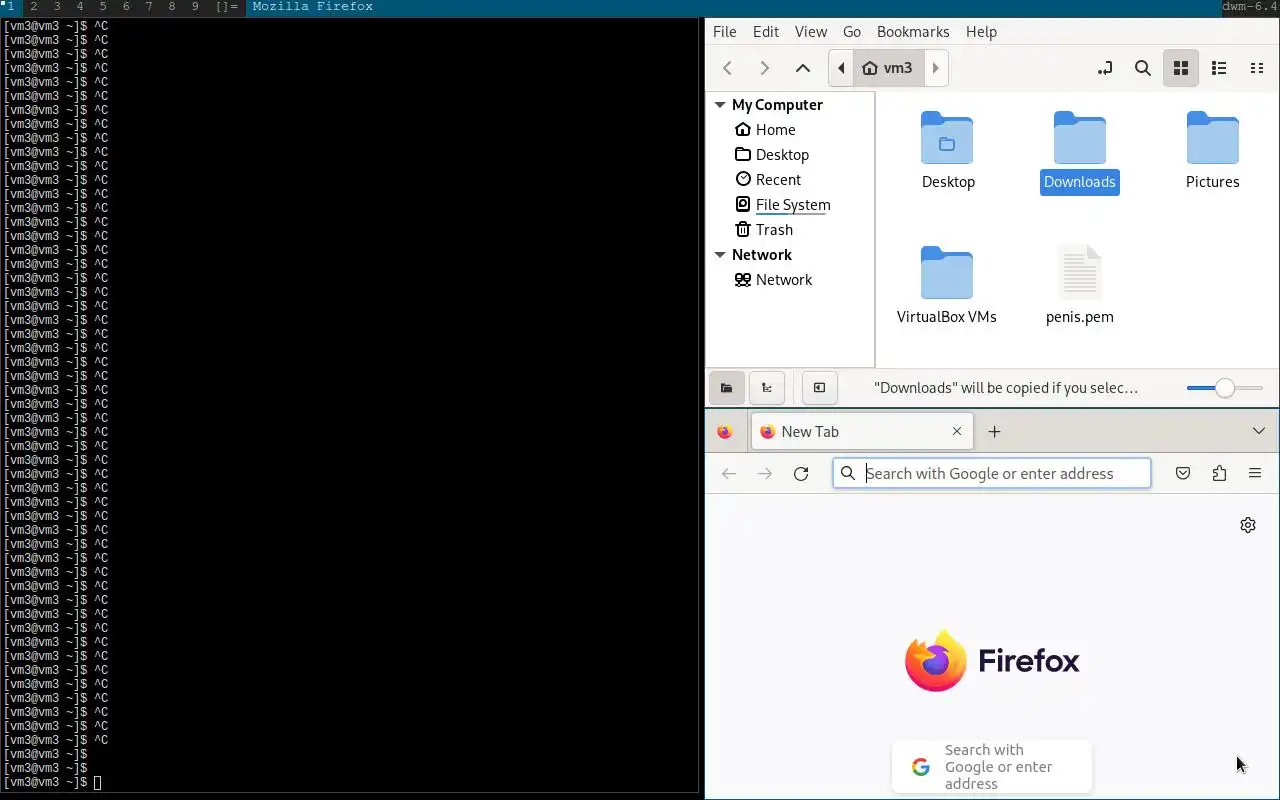
Task: Switch to dwm tag 5
Action: pyautogui.click(x=103, y=7)
